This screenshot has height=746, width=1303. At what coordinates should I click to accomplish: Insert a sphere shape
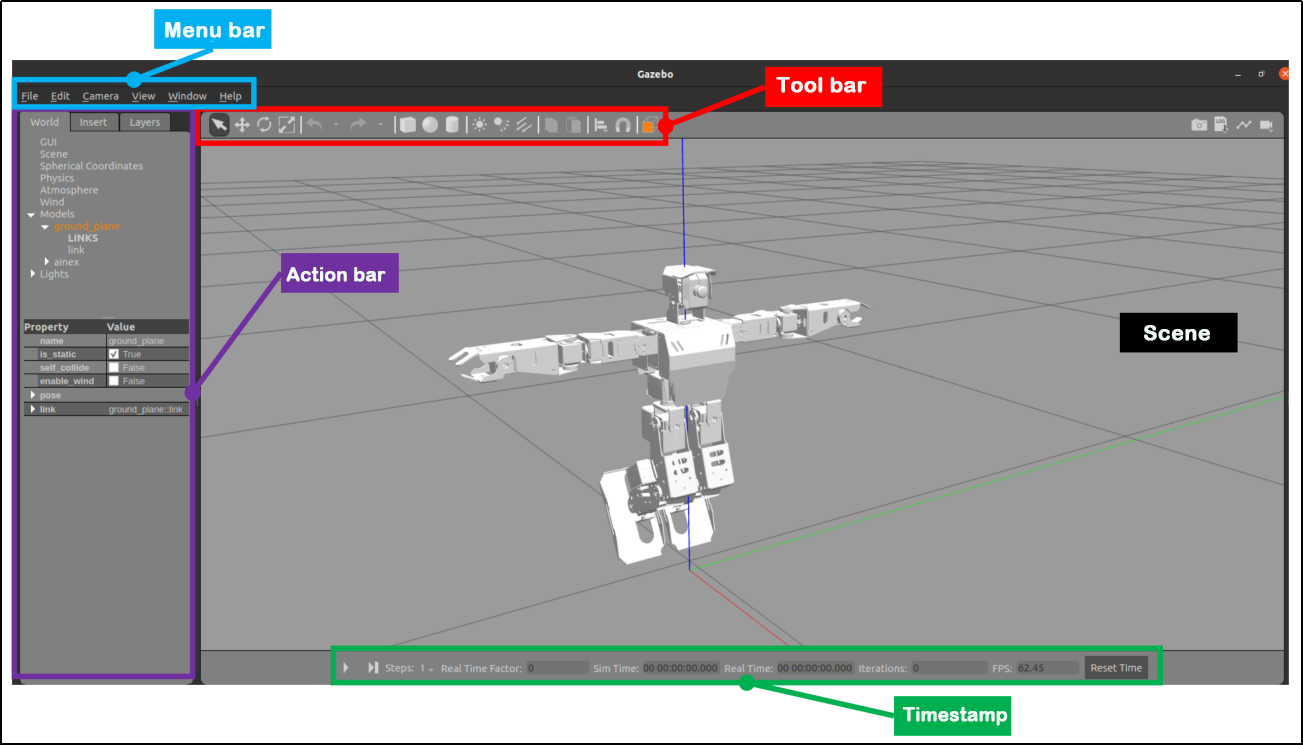[x=430, y=125]
